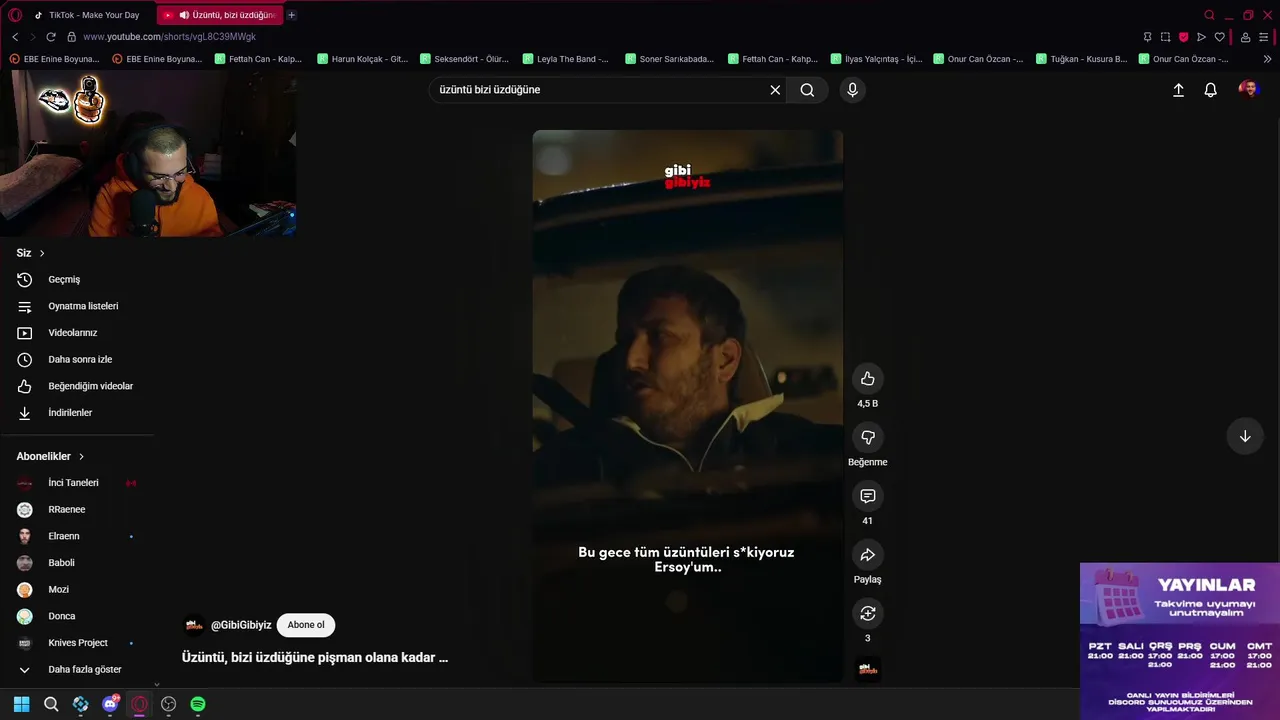Open the Knives Project subscription
Screen dimensions: 1280x720
[77, 643]
